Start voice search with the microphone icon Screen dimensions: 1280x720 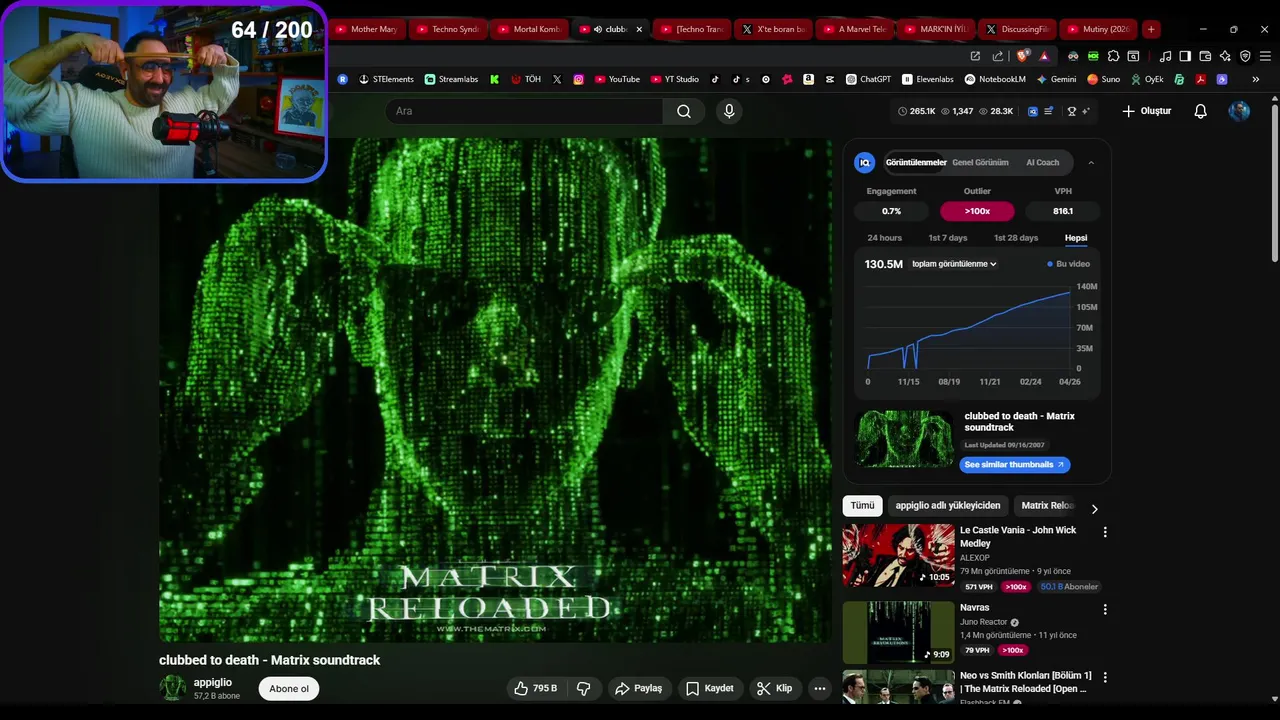[729, 111]
